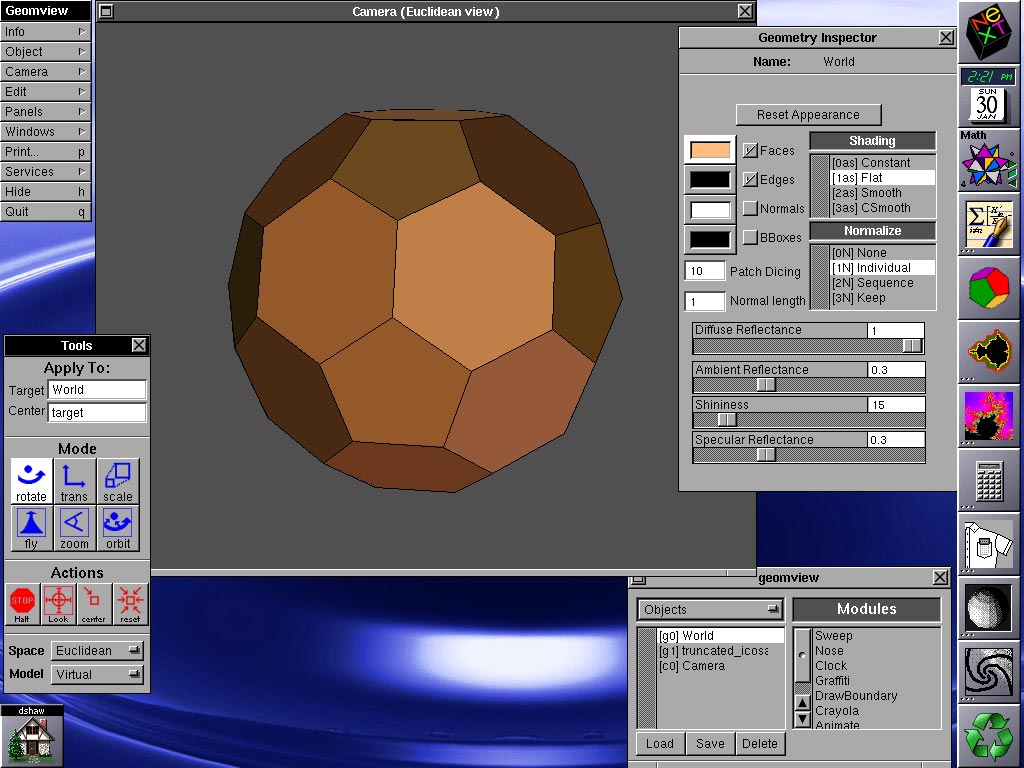Viewport: 1024px width, 768px height.
Task: Click the Load button
Action: pos(660,743)
